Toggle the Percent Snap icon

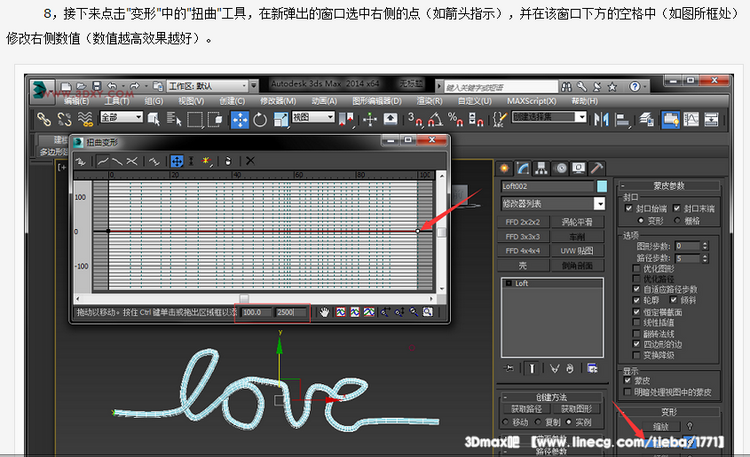tap(455, 119)
